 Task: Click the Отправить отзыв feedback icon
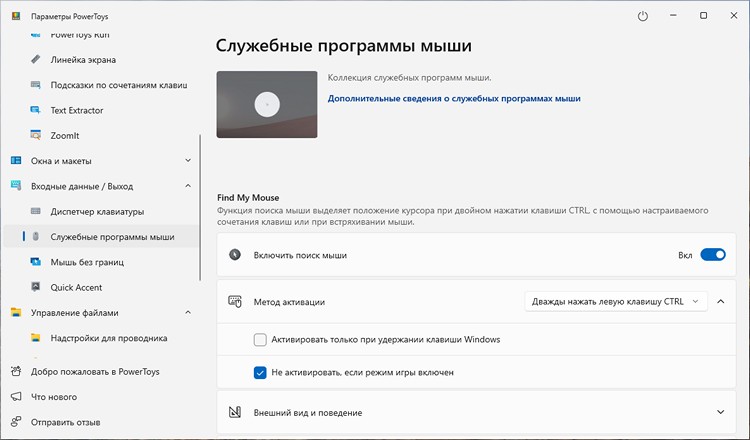click(16, 422)
